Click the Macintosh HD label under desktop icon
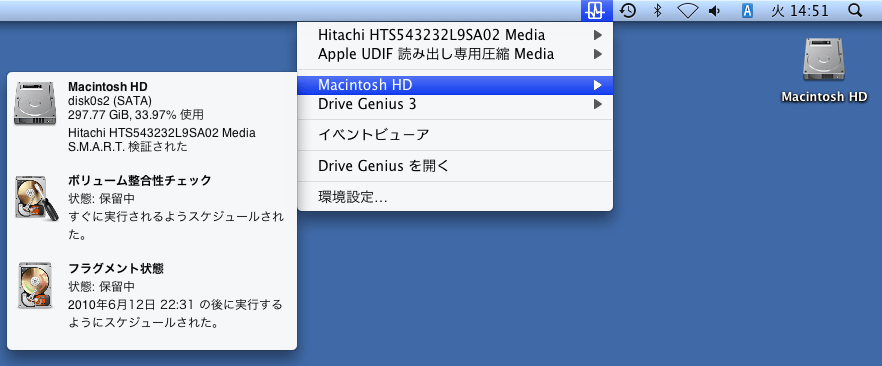Image resolution: width=882 pixels, height=366 pixels. (824, 97)
